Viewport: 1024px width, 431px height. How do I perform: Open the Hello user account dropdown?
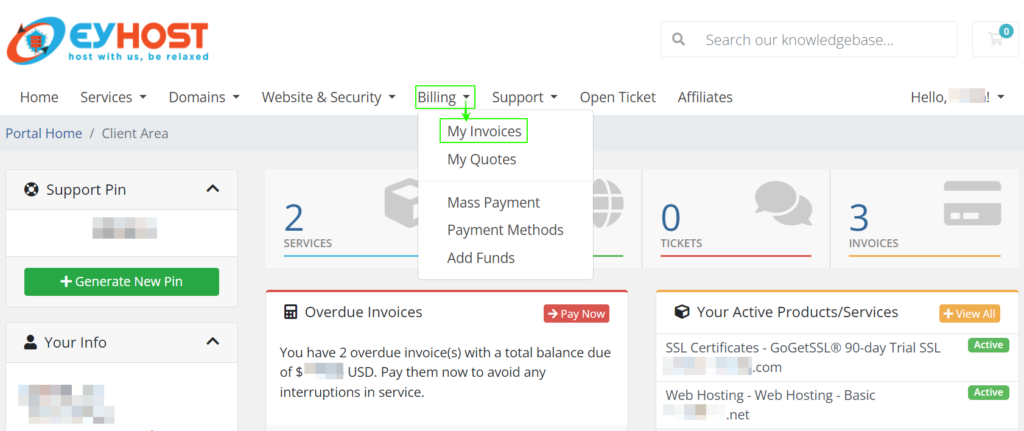coord(957,97)
